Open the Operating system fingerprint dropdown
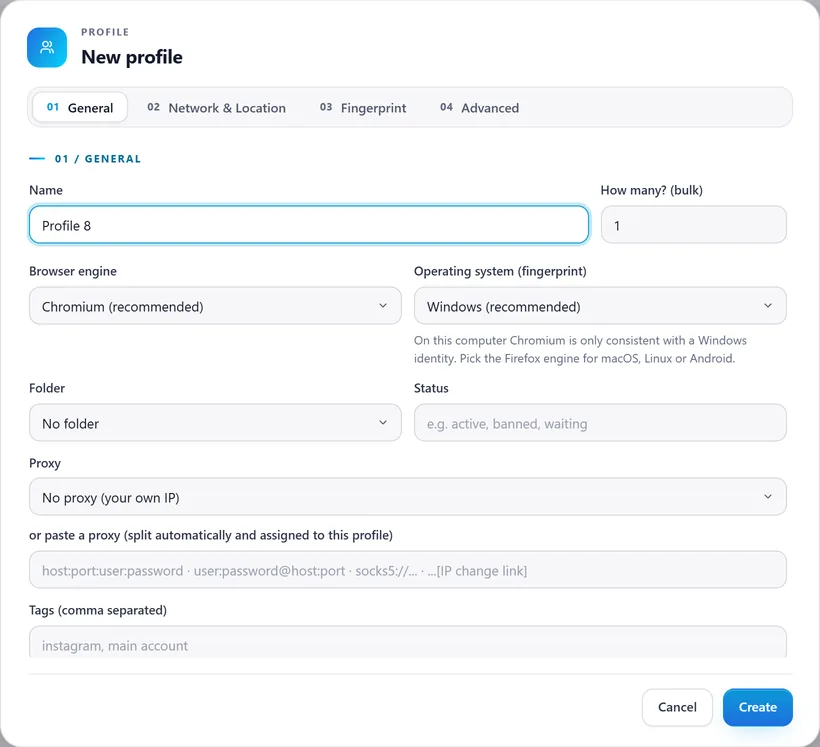The width and height of the screenshot is (820, 747). tap(600, 306)
